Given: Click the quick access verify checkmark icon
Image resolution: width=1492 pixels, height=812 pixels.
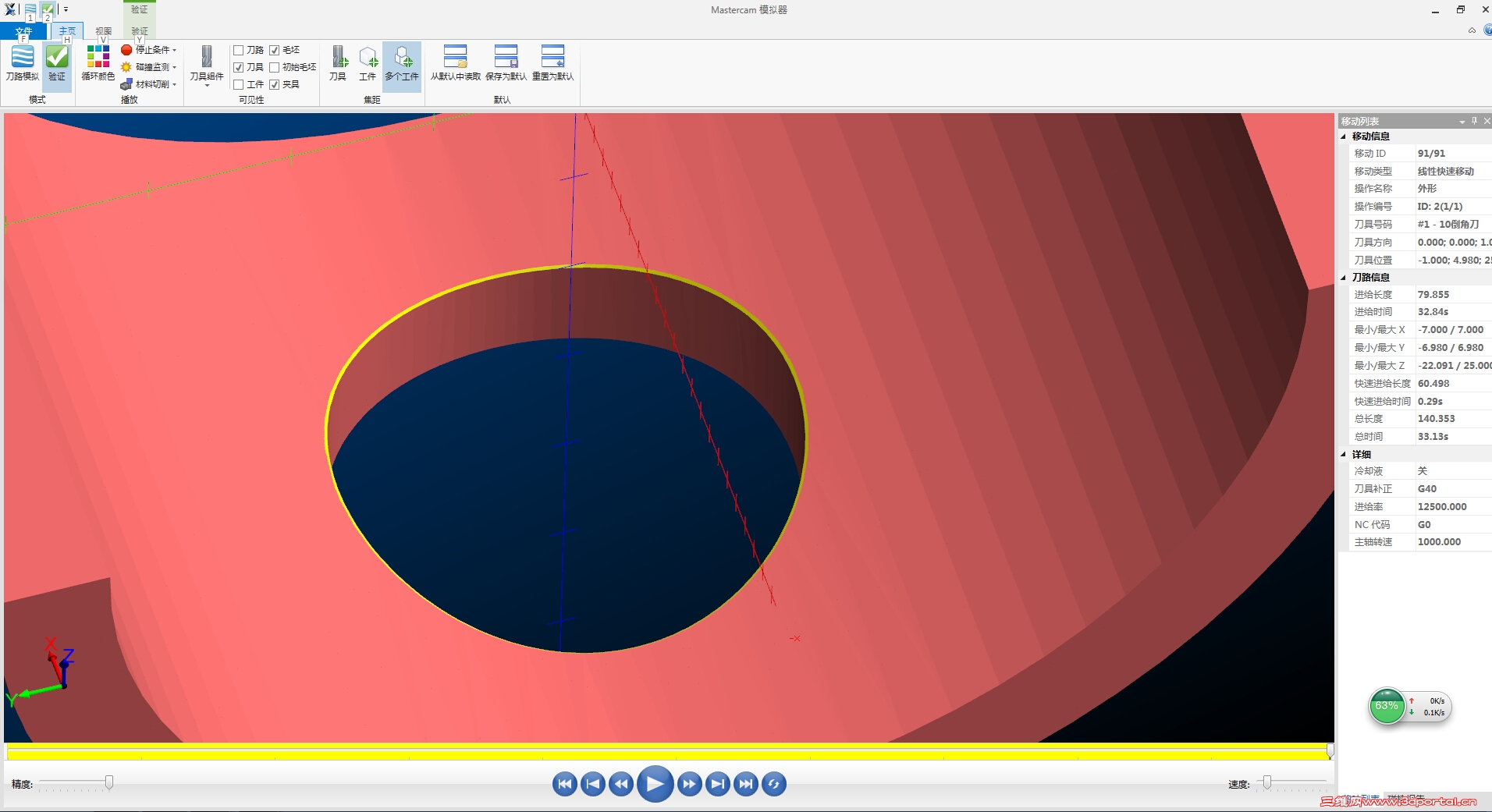Looking at the screenshot, I should [x=48, y=9].
